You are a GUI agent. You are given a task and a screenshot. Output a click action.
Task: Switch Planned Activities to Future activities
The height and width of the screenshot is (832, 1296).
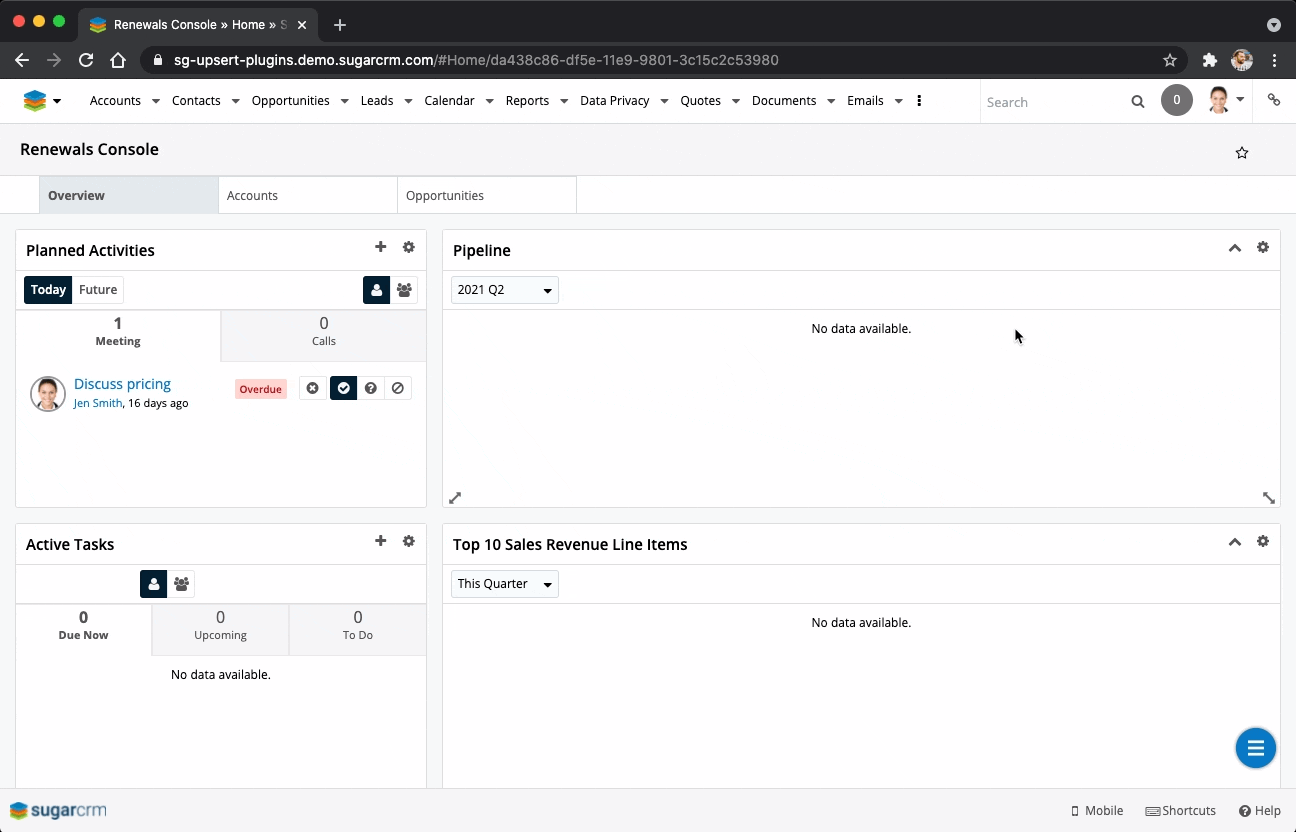98,289
